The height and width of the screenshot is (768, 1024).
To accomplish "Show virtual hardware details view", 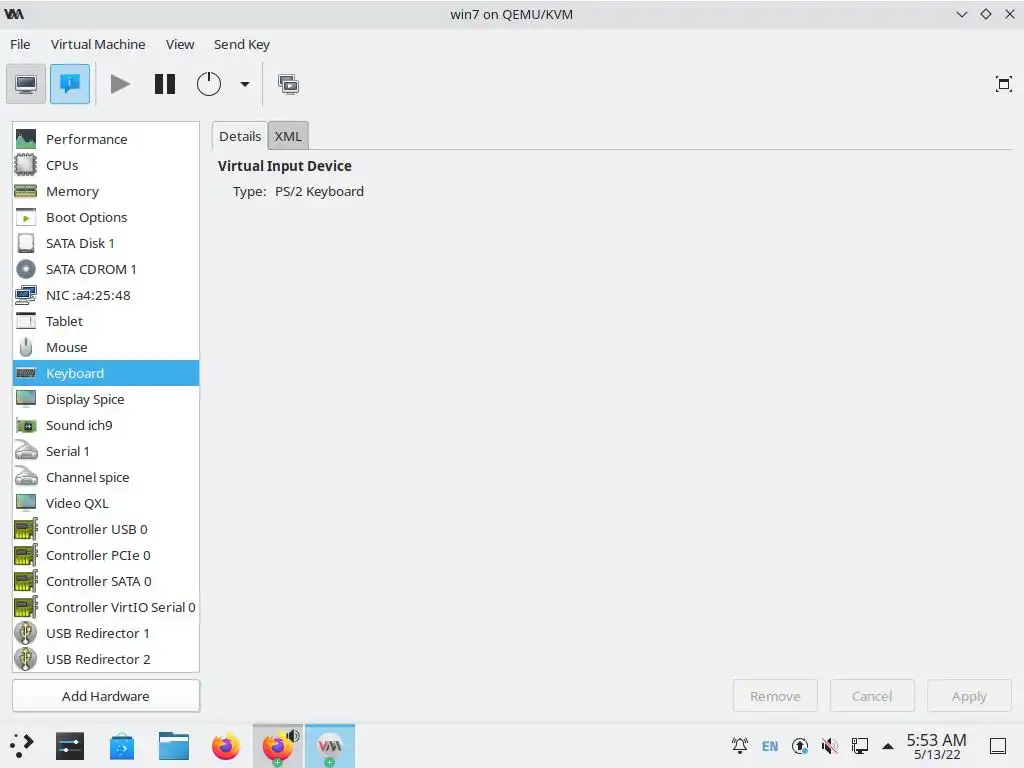I will coord(70,84).
